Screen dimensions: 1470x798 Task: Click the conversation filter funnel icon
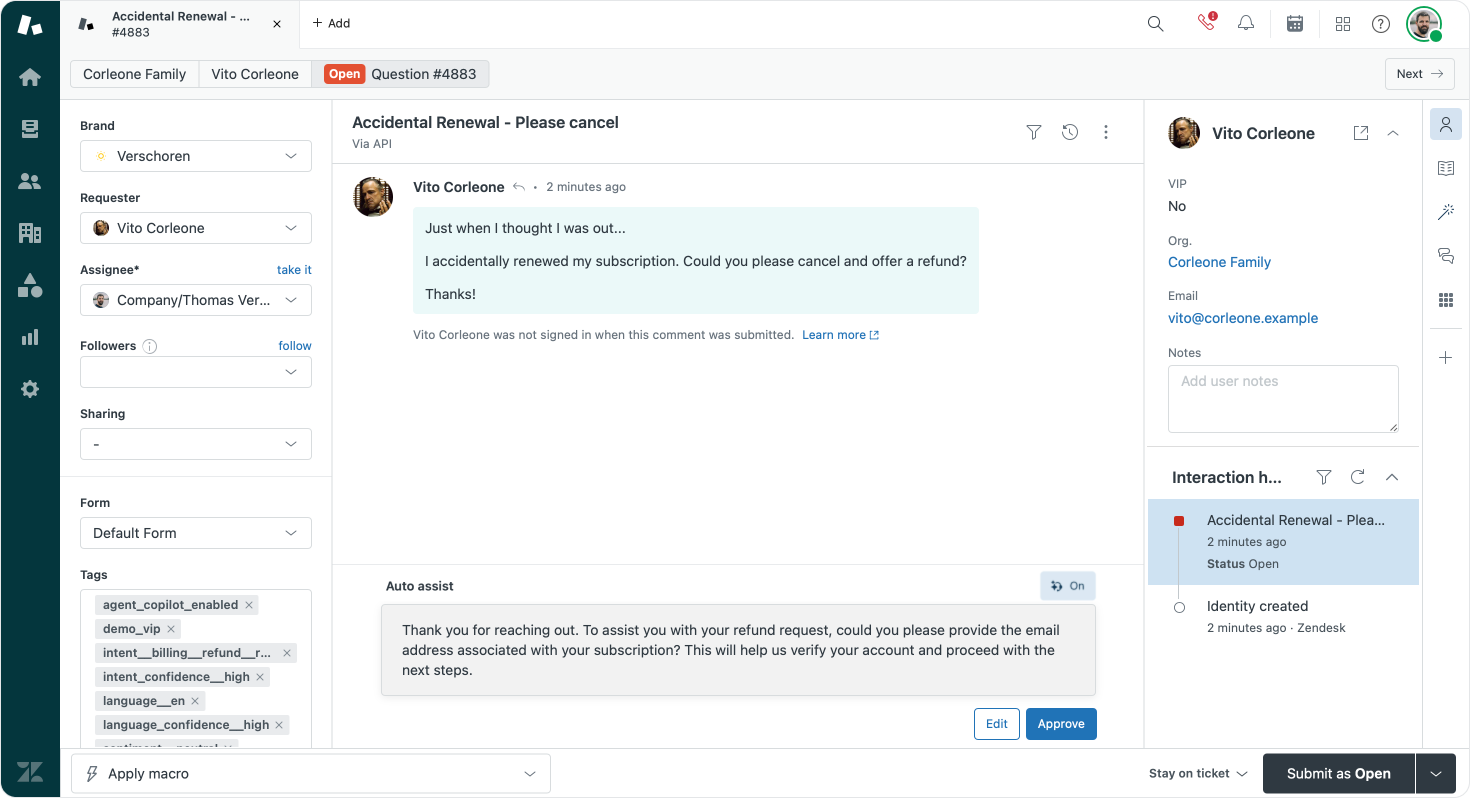point(1034,132)
